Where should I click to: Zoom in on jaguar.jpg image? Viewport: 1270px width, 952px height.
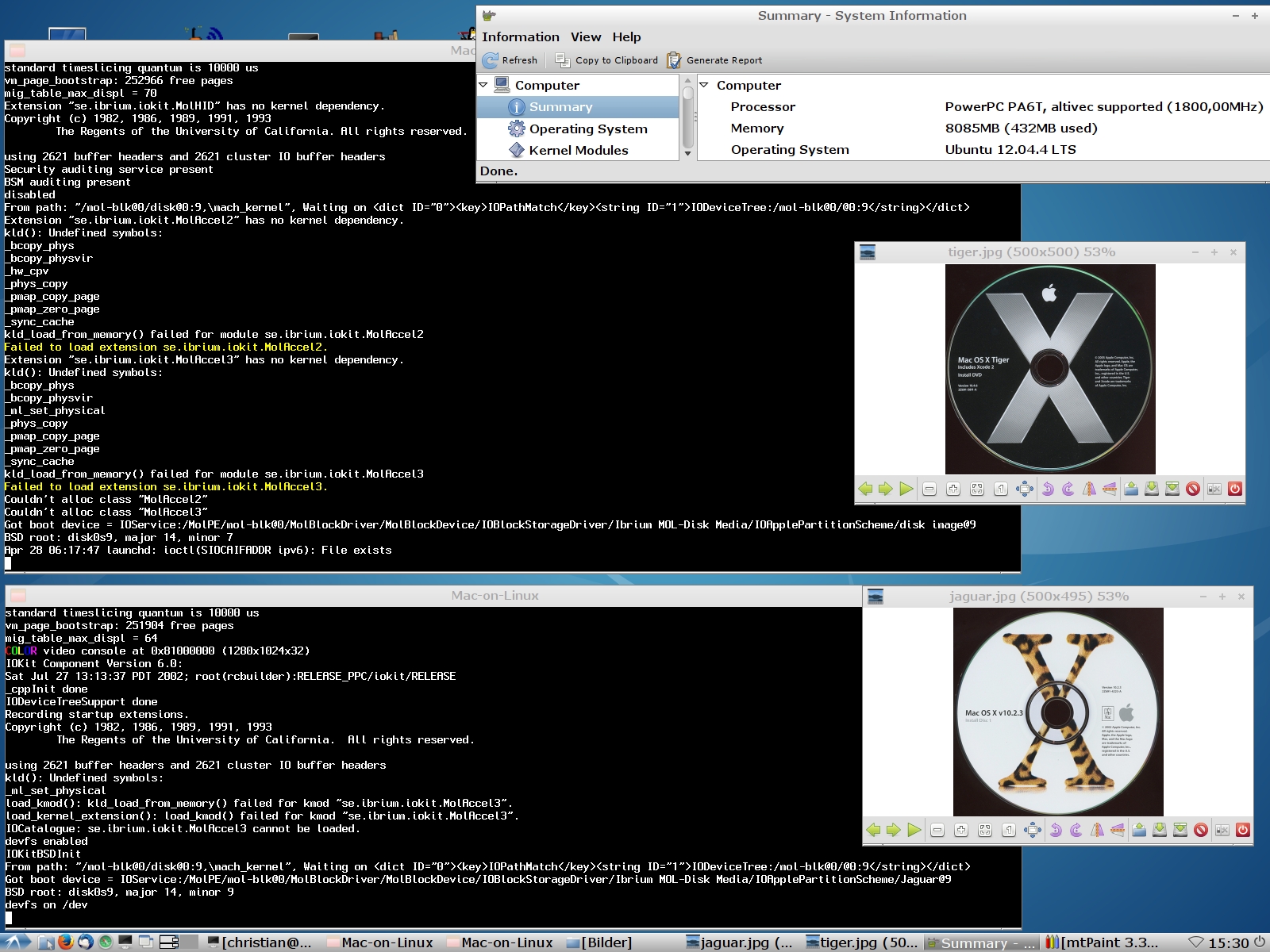point(960,831)
